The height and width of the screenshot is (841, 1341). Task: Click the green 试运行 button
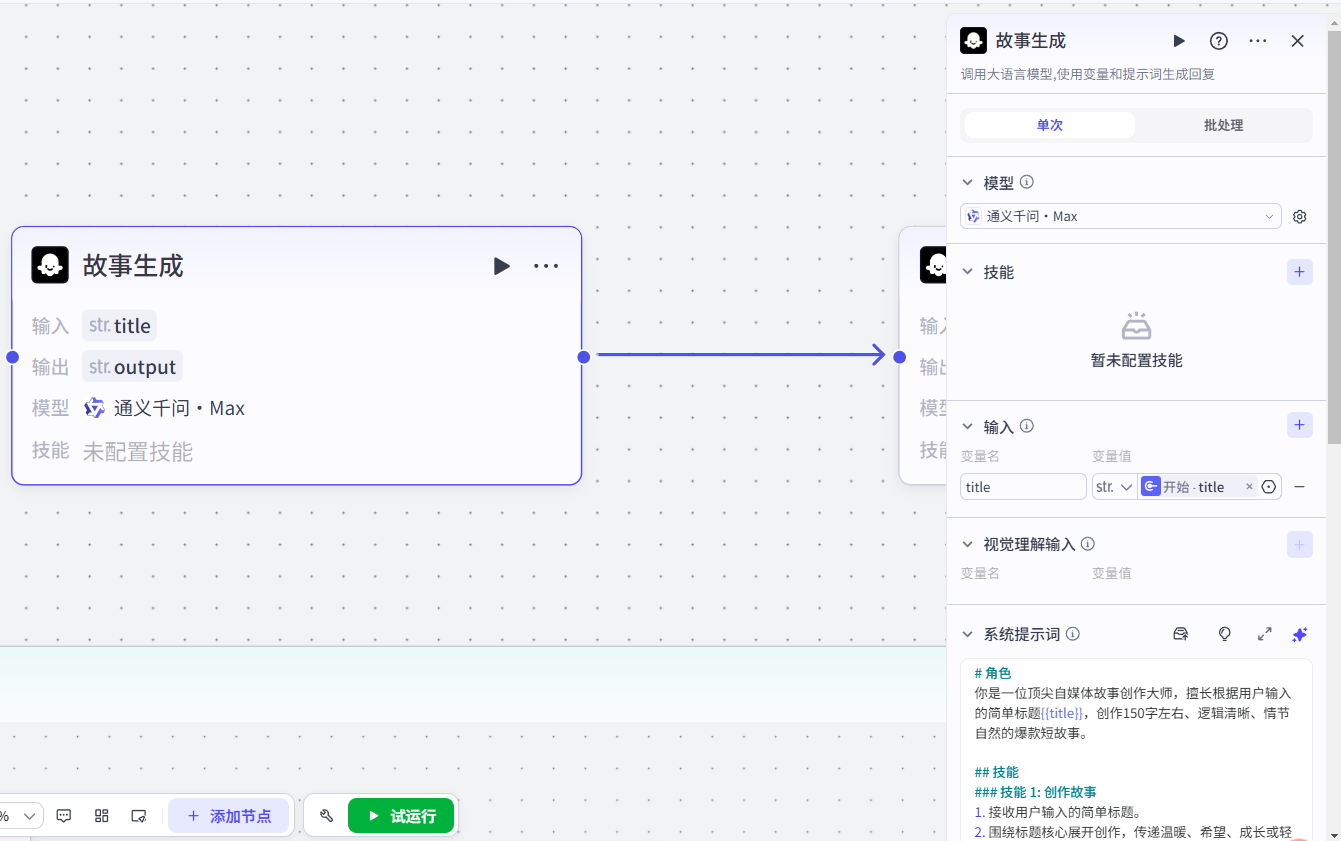(401, 816)
